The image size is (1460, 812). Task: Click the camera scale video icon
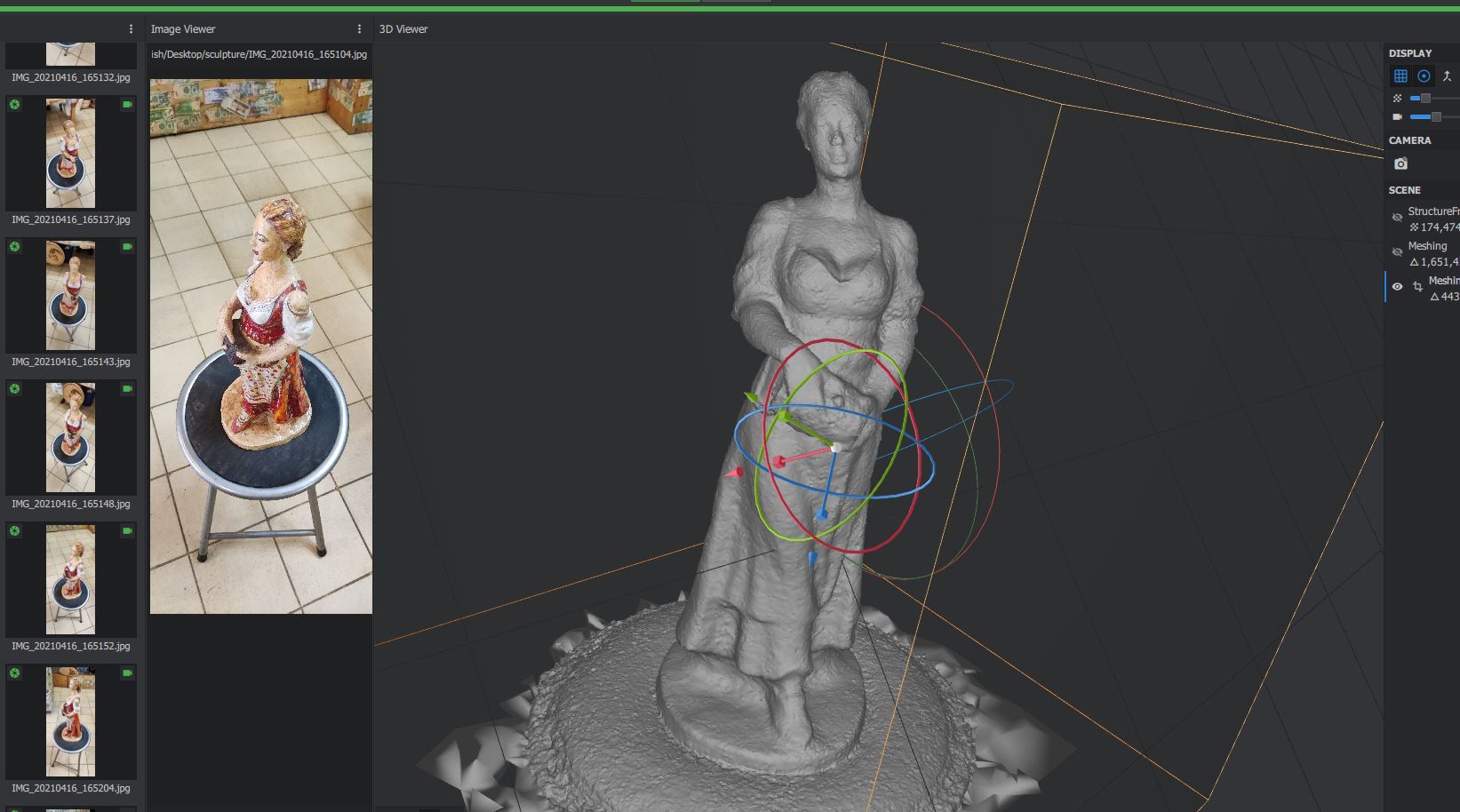pos(1397,117)
